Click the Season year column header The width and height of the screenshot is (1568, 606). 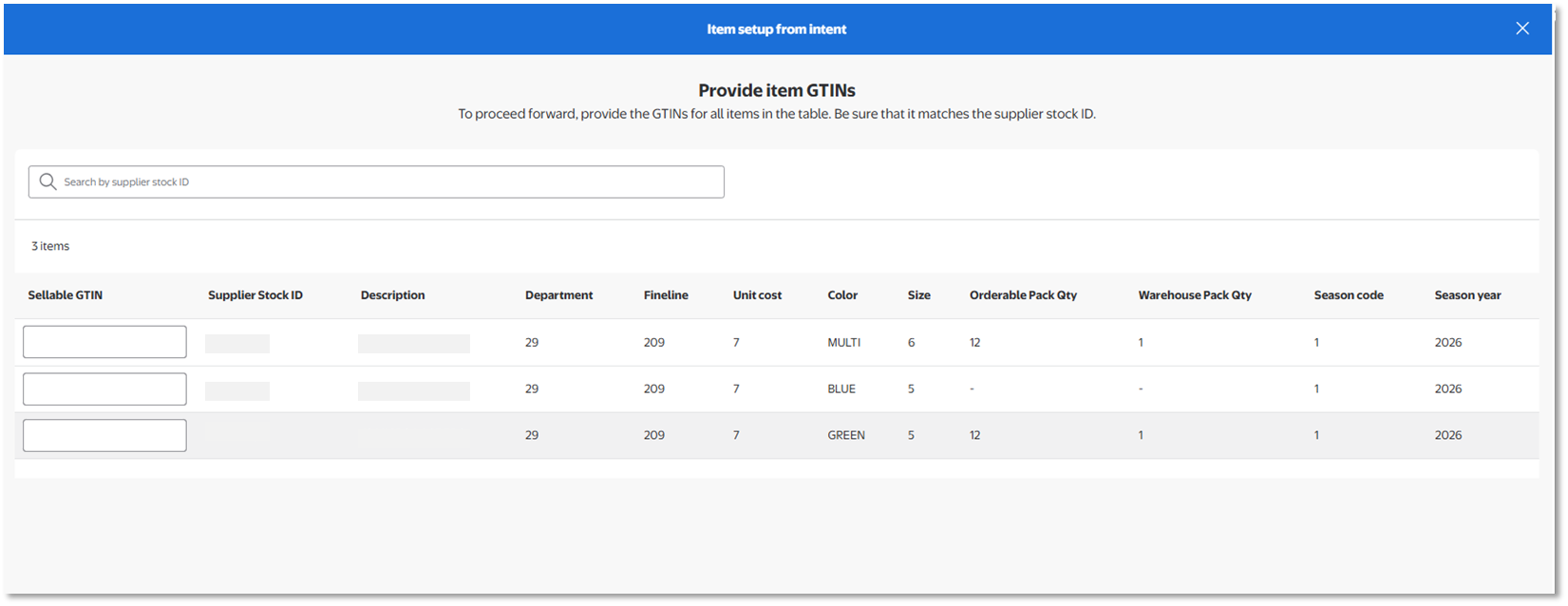[x=1467, y=295]
